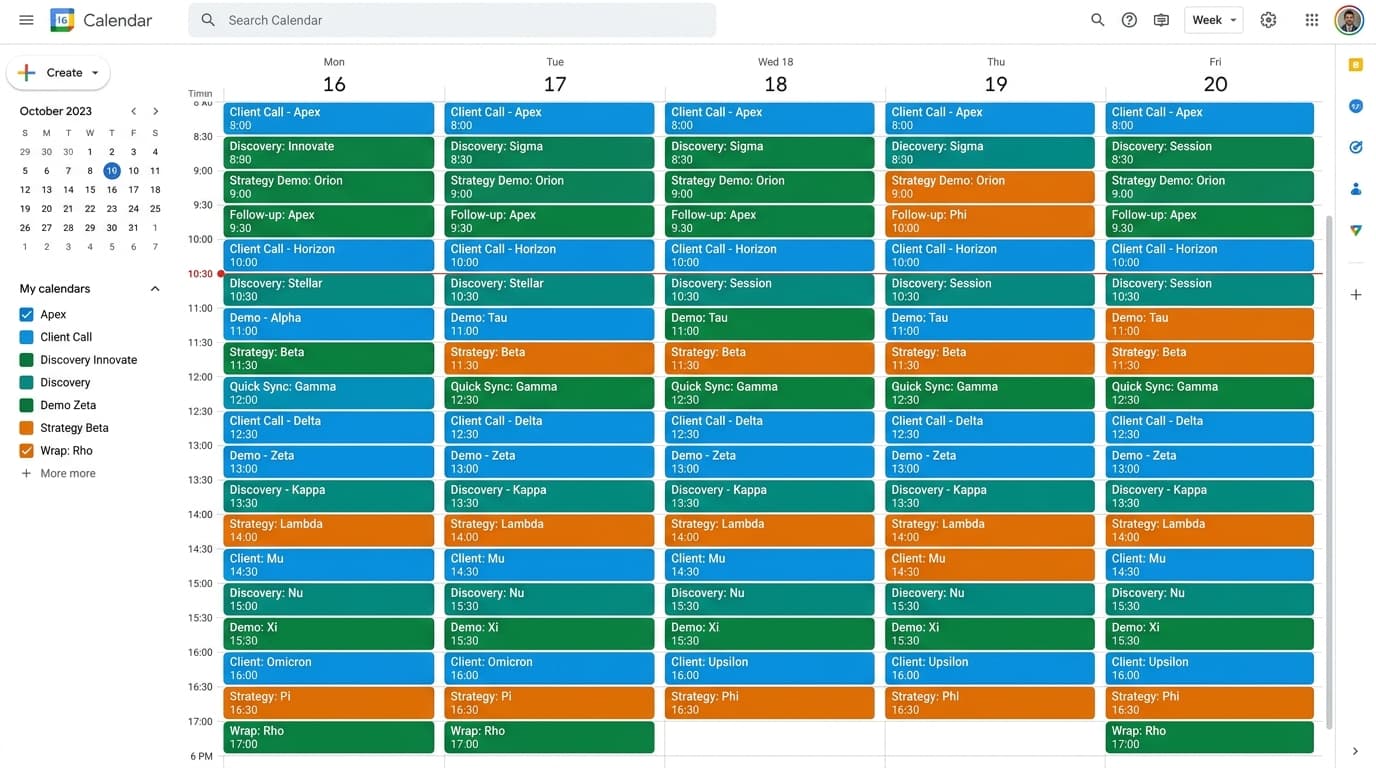Open Friday's Wrap: Rho event
1376x768 pixels.
(x=1210, y=737)
